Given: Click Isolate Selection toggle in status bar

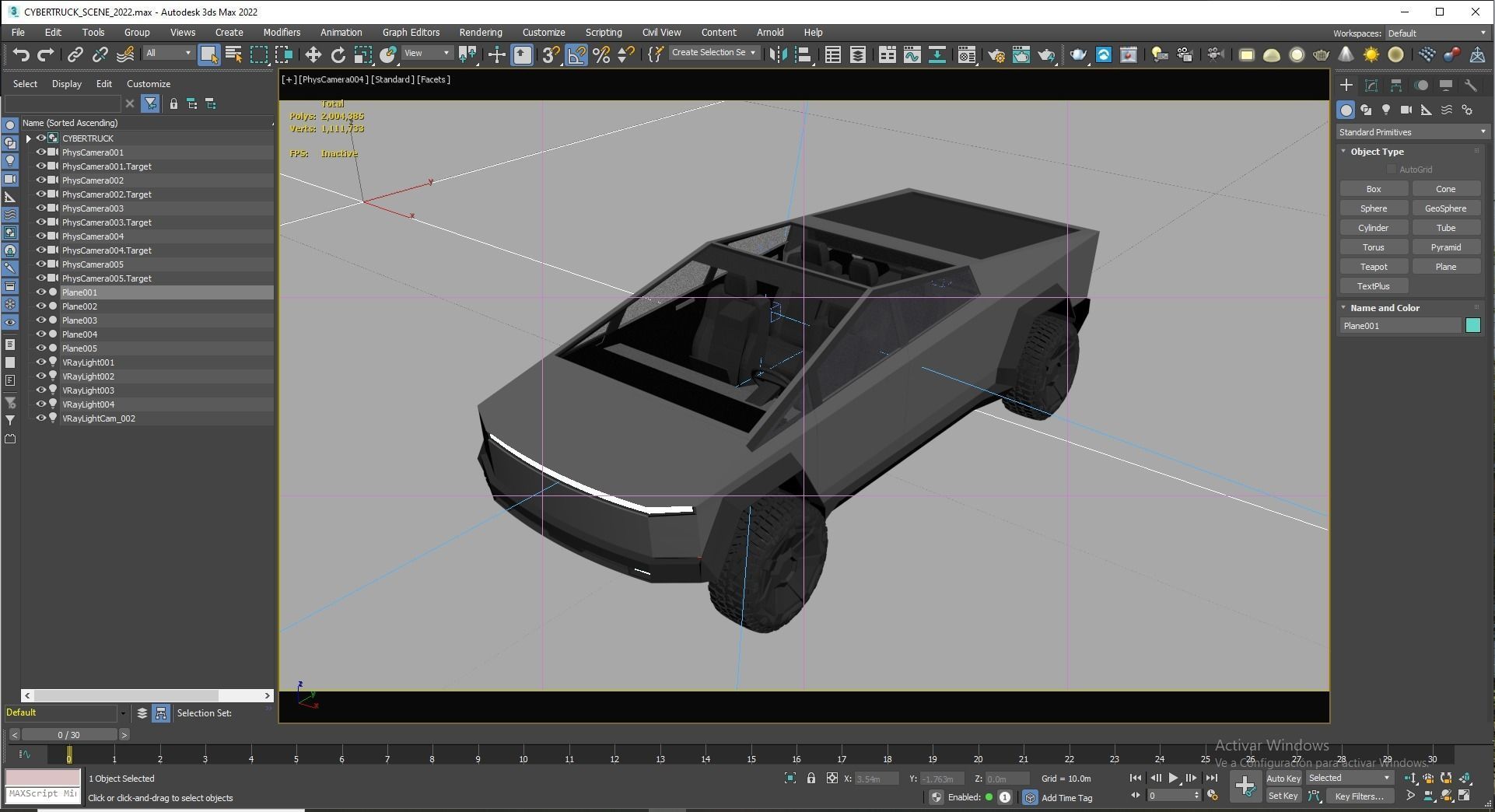Looking at the screenshot, I should coord(790,778).
